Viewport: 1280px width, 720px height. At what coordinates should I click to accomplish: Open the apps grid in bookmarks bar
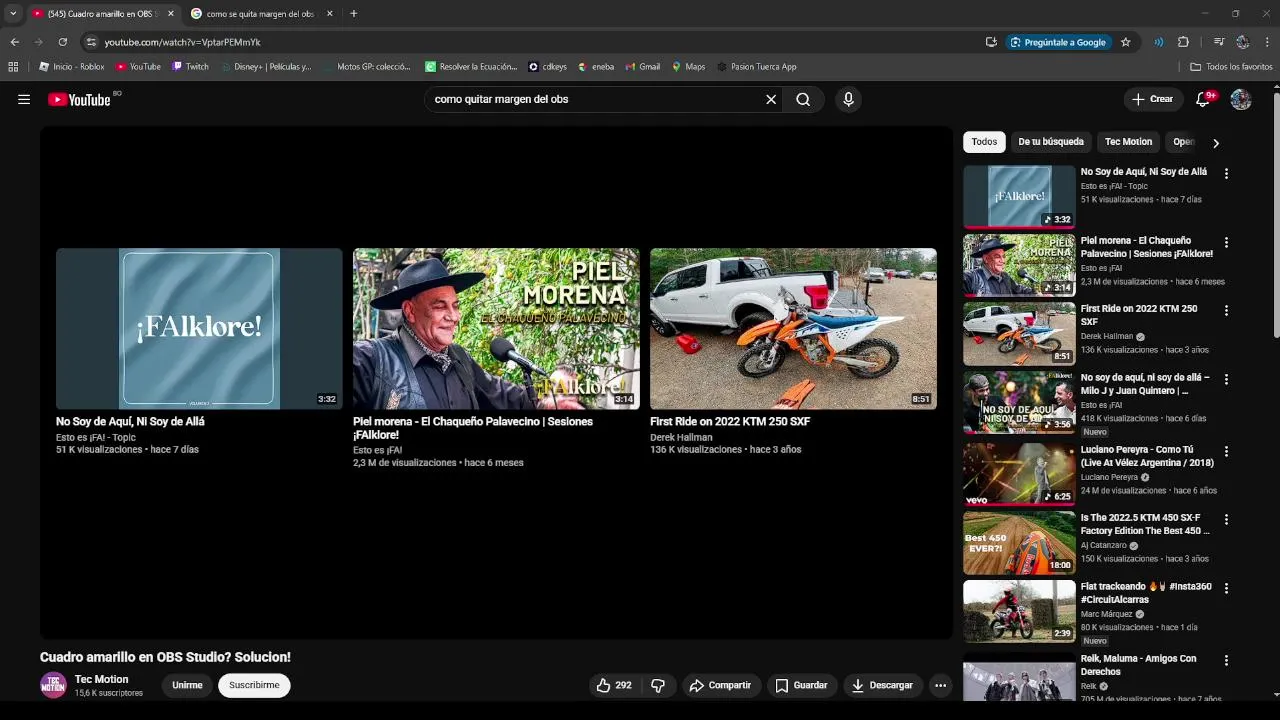[13, 67]
